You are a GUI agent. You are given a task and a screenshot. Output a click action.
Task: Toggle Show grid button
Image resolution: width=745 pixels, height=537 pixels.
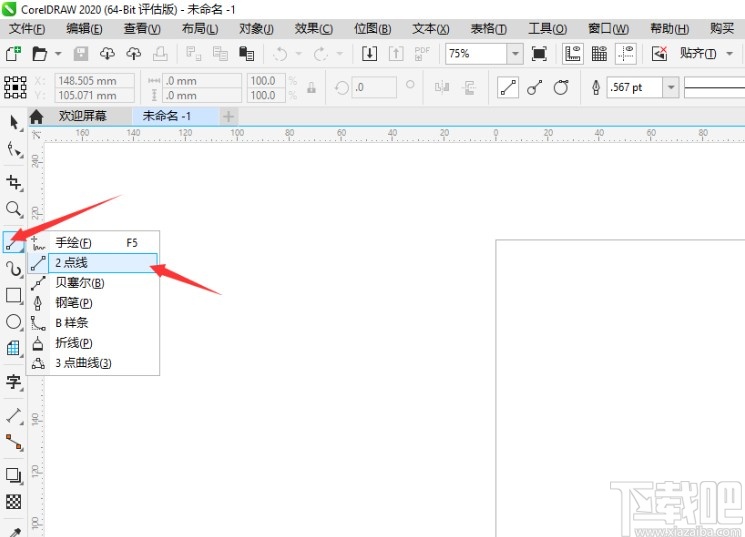(599, 53)
